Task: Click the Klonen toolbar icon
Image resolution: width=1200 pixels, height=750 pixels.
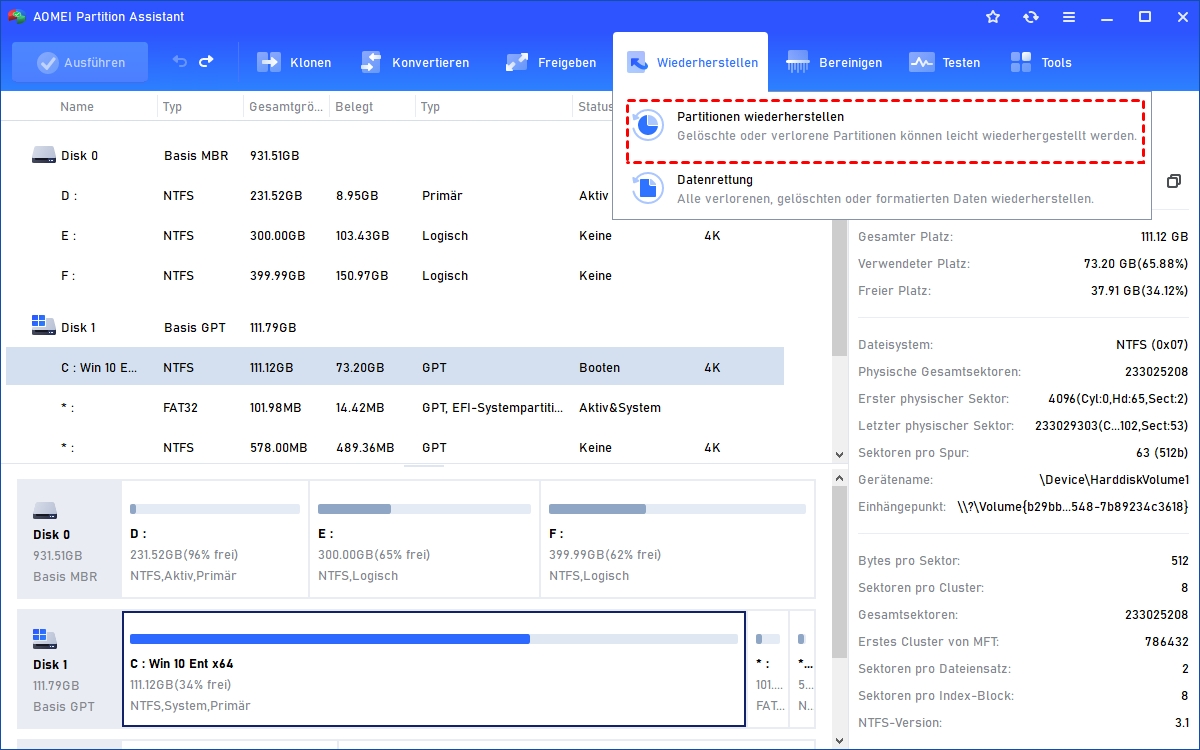Action: tap(270, 62)
